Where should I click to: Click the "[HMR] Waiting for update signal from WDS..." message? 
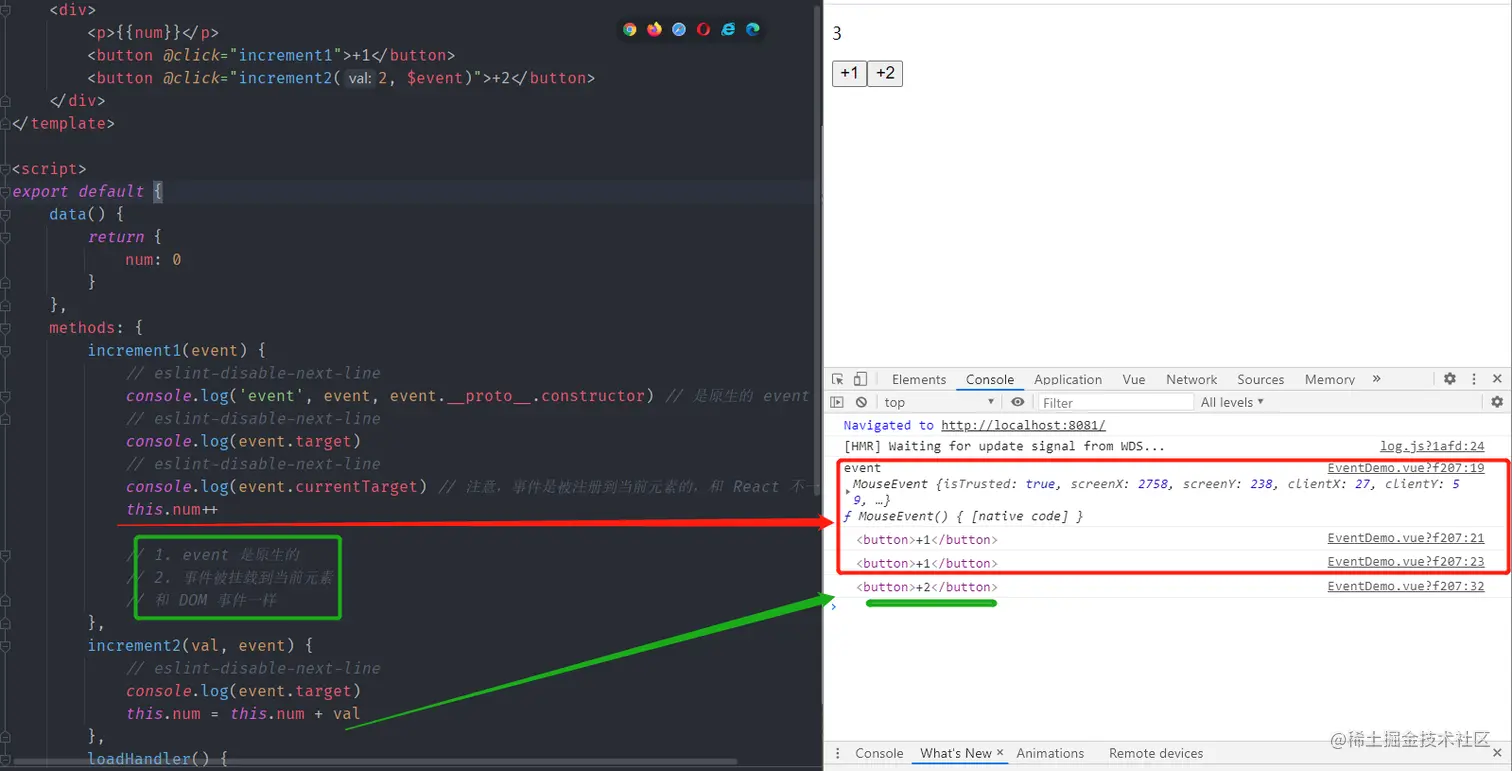[1004, 446]
